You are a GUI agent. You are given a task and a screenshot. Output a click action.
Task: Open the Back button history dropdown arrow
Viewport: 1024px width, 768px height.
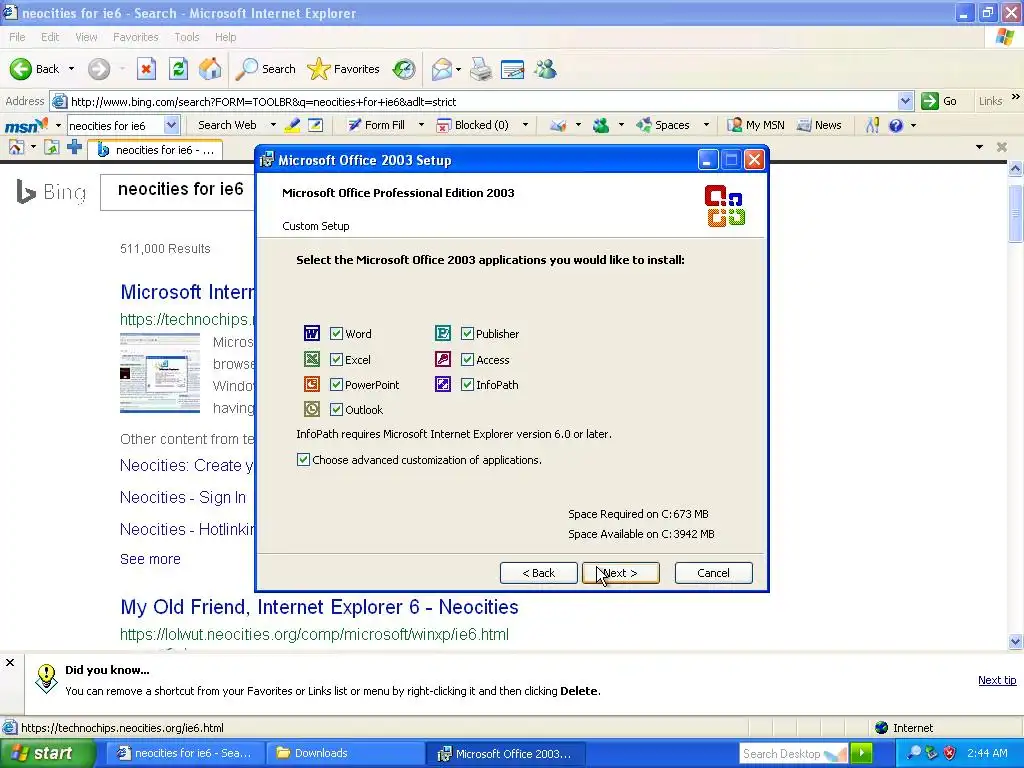point(71,69)
